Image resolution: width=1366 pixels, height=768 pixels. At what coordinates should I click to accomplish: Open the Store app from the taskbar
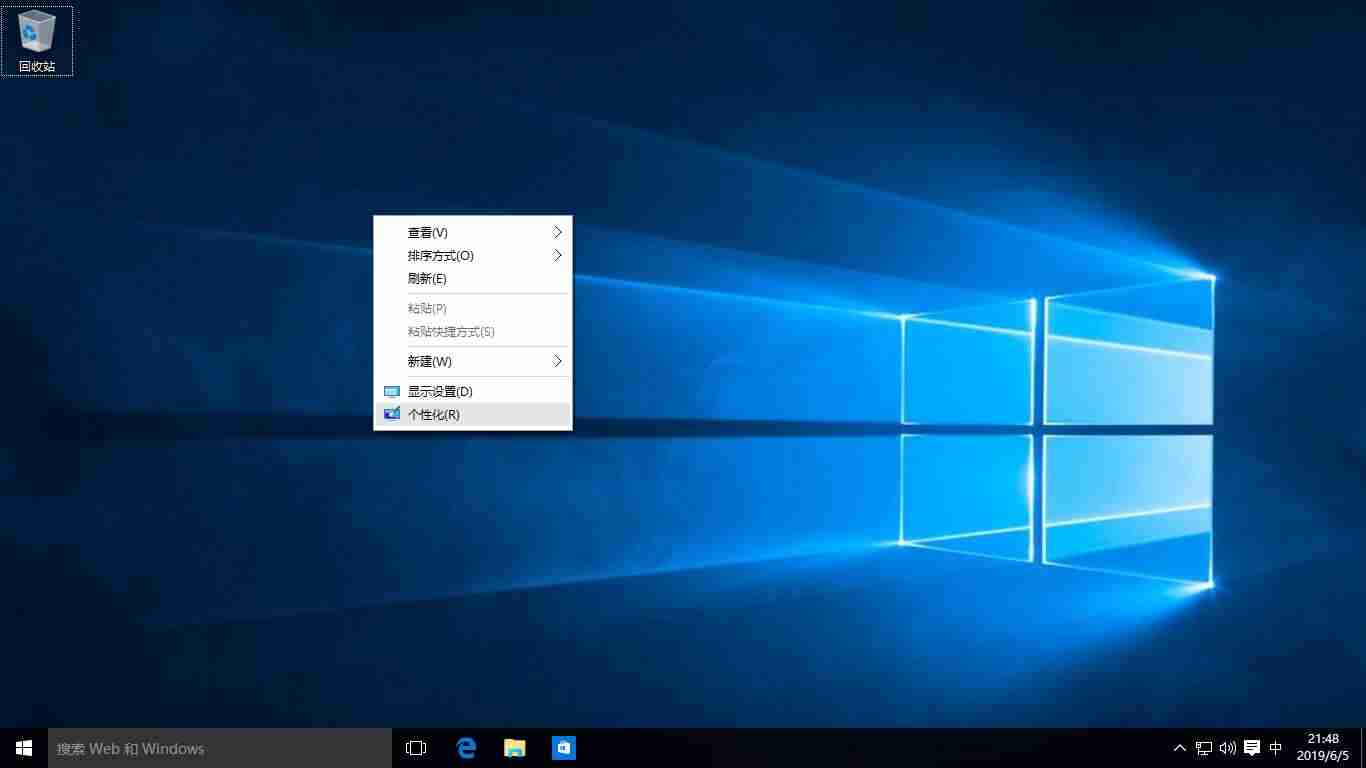564,748
